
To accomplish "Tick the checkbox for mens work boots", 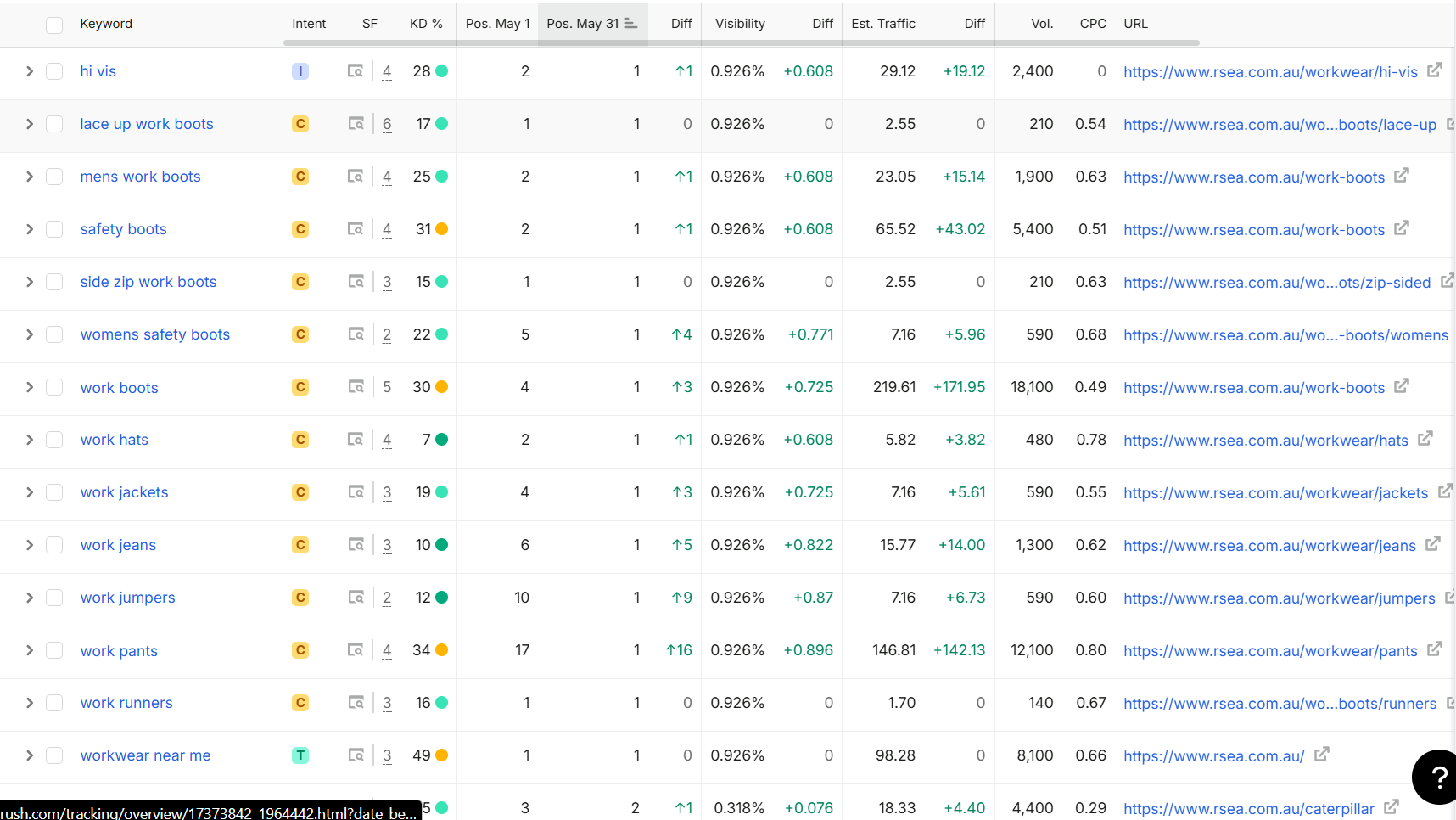I will click(54, 177).
